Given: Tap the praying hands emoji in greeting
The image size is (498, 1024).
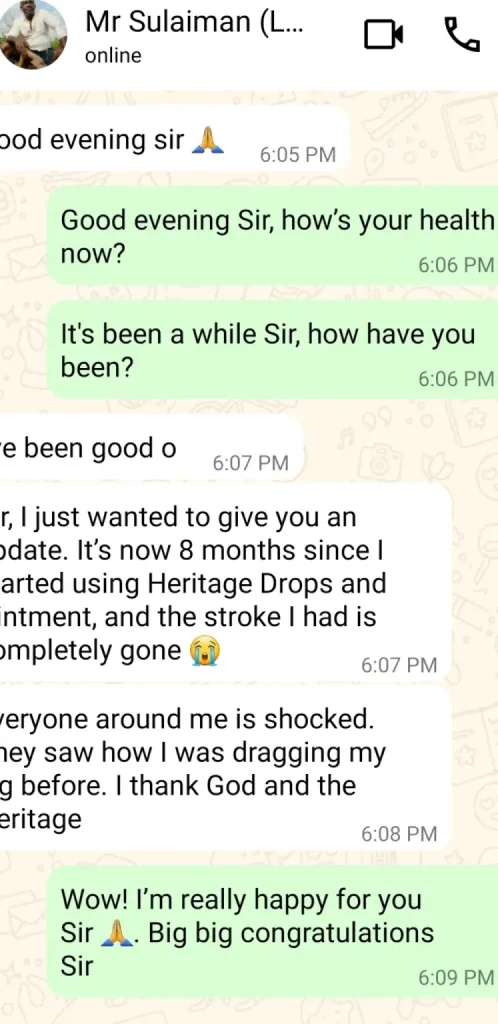Looking at the screenshot, I should click(208, 139).
